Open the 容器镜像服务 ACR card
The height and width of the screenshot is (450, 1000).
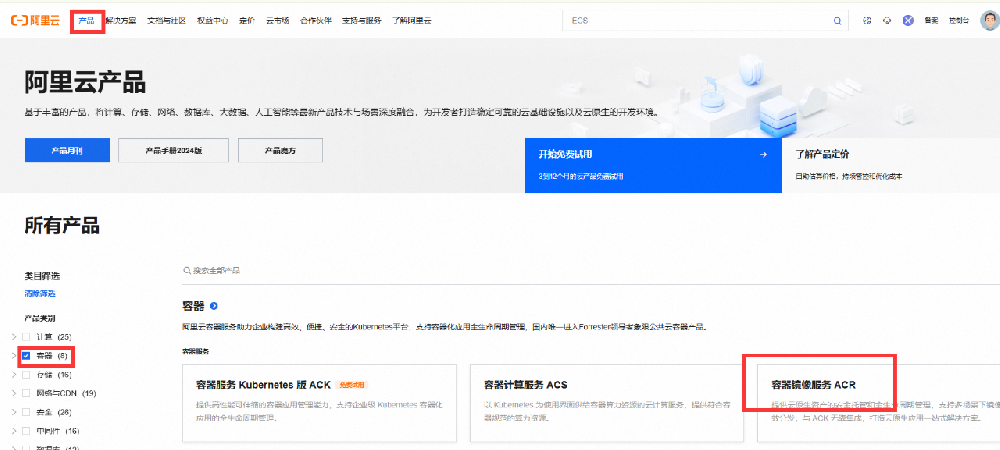coord(878,403)
